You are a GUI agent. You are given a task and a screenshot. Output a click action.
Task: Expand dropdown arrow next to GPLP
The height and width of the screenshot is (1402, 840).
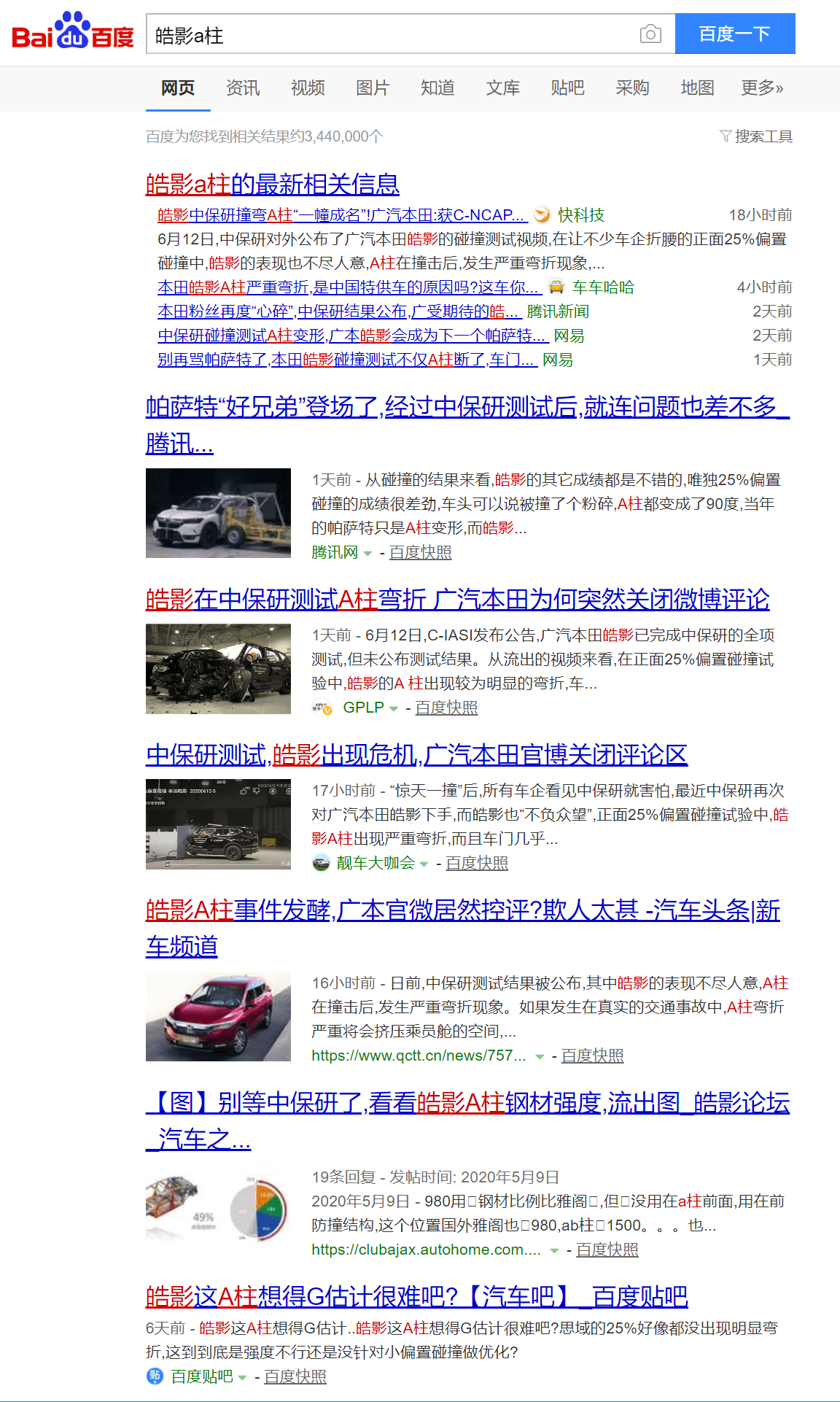coord(394,709)
